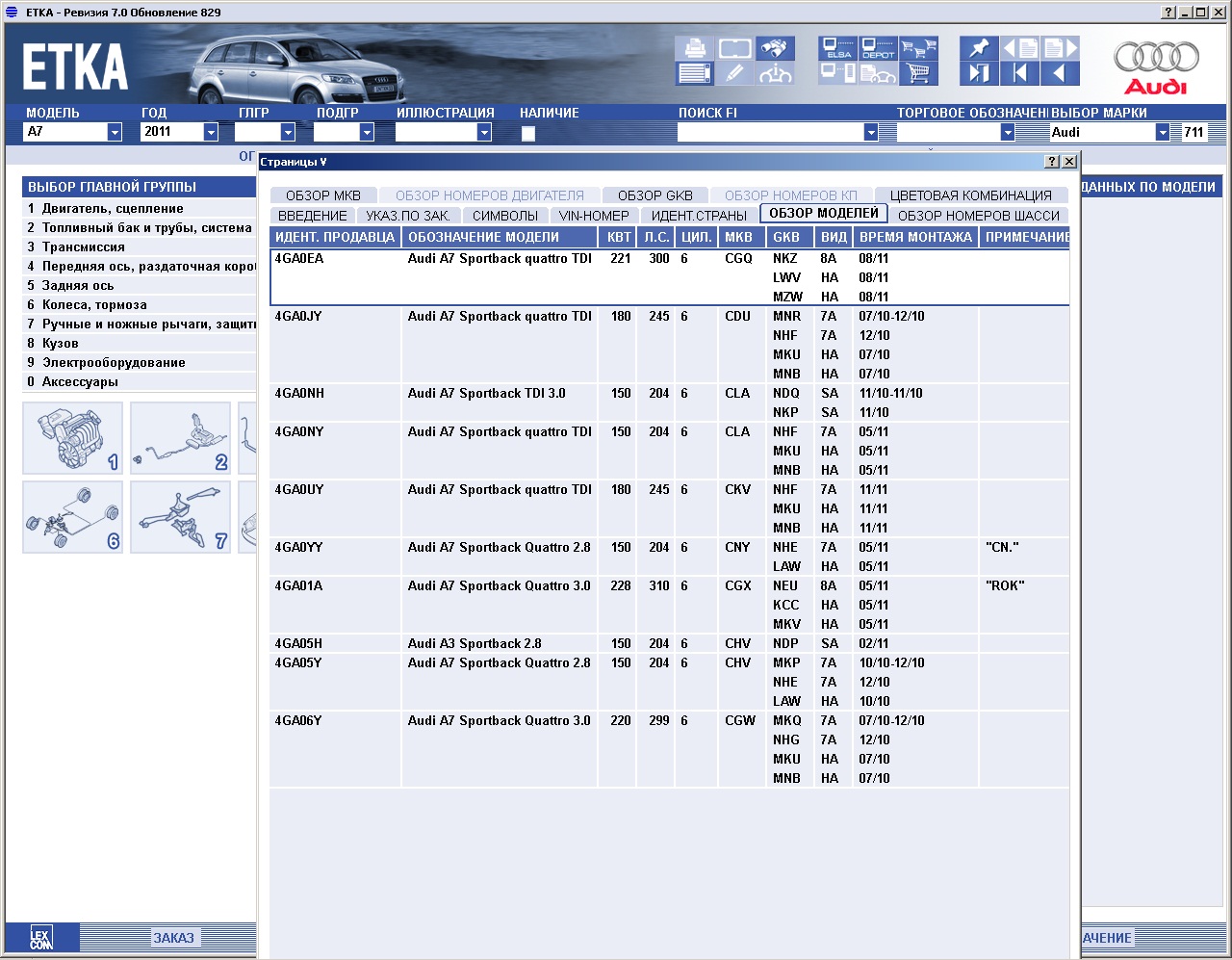Click the single shopping cart icon
This screenshot has width=1232, height=960.
click(x=919, y=73)
